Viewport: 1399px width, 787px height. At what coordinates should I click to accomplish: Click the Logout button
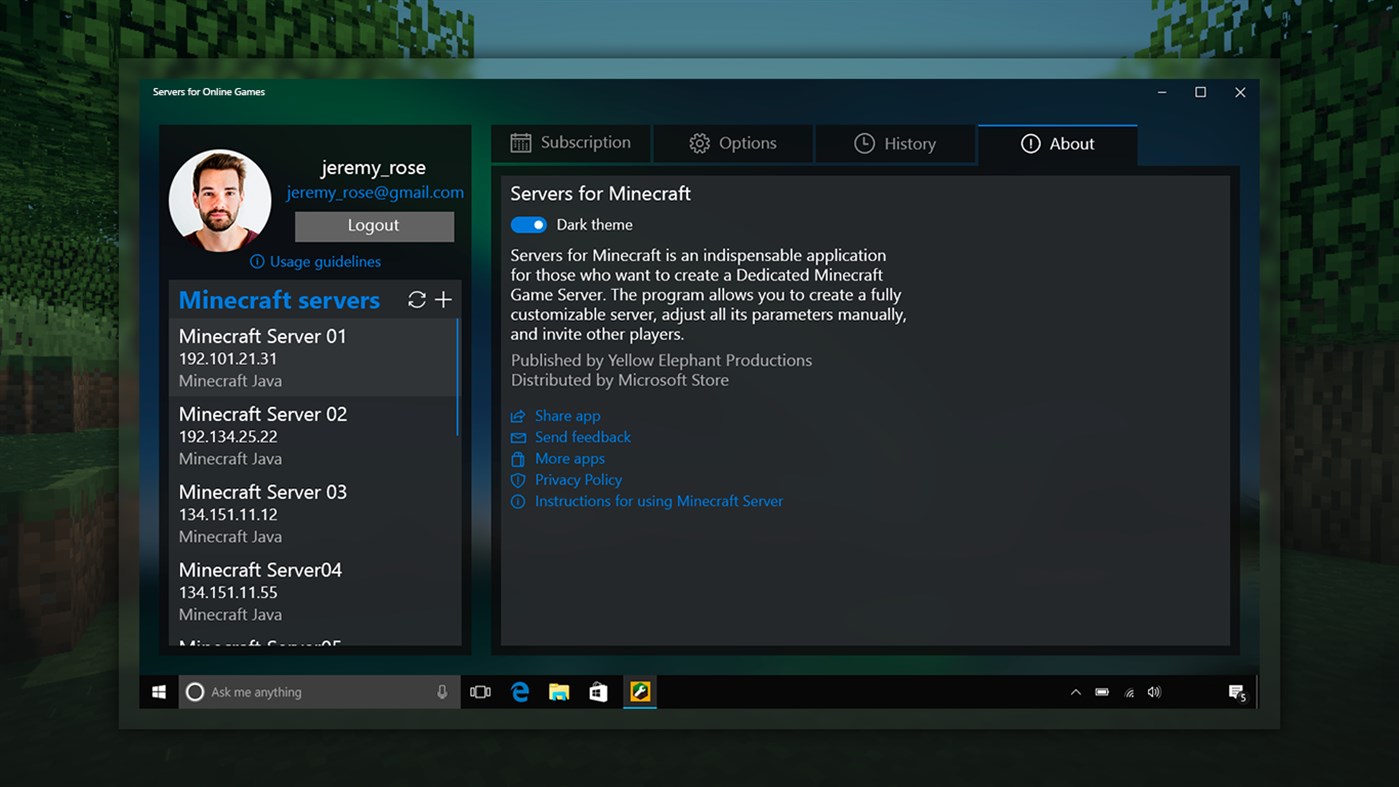[374, 226]
